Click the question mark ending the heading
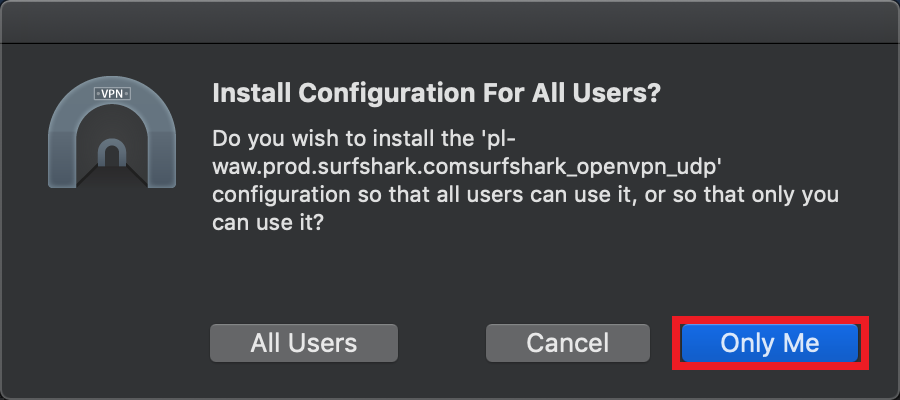Screen dimensions: 900x400 pos(654,93)
